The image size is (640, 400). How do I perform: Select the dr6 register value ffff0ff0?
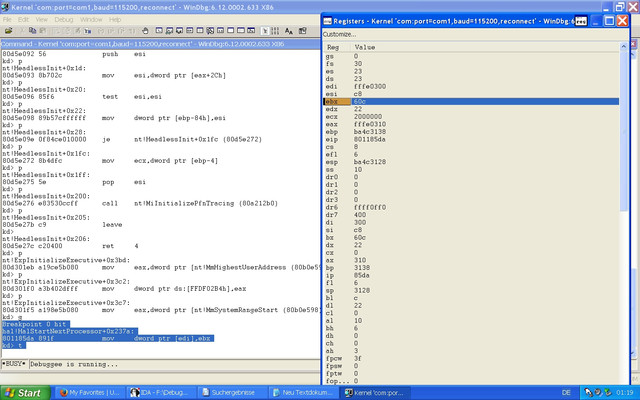pos(369,207)
